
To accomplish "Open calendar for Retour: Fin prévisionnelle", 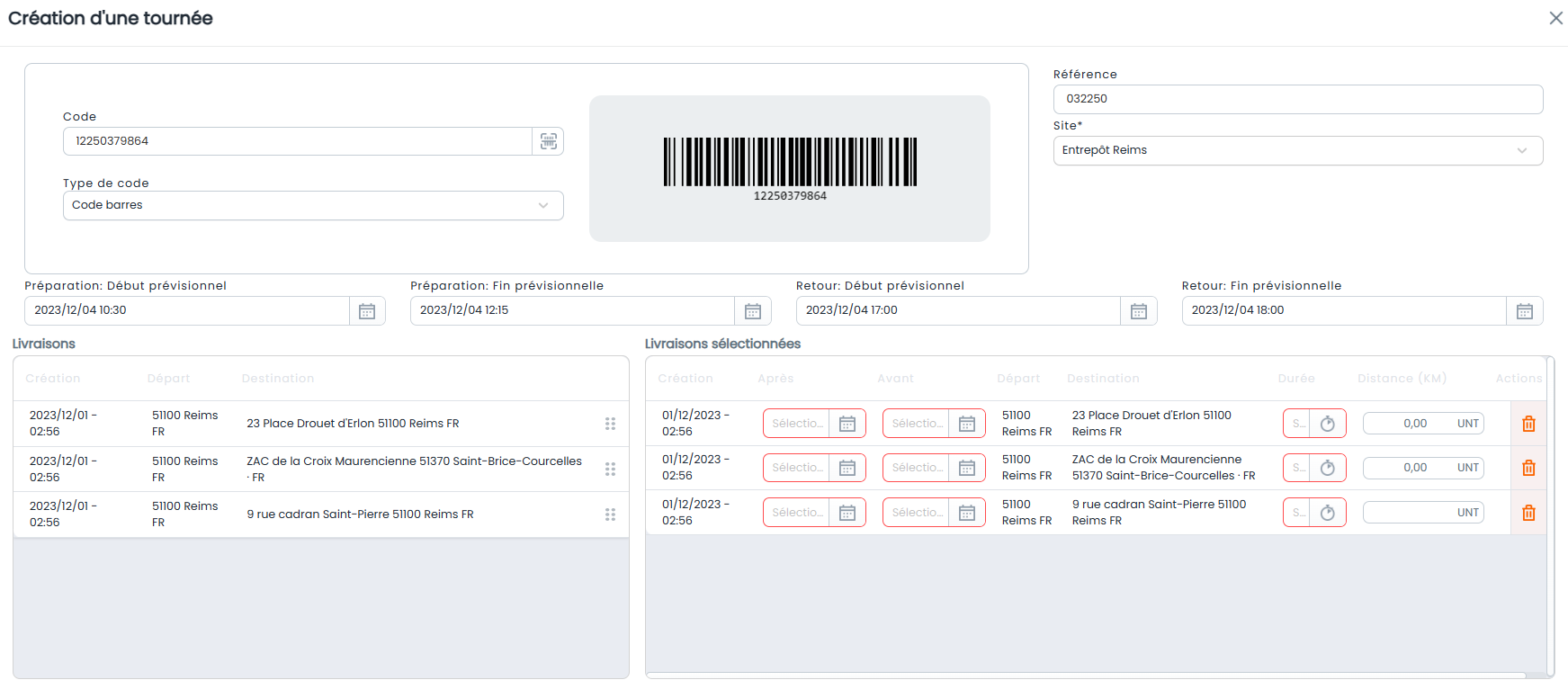I will click(1525, 311).
